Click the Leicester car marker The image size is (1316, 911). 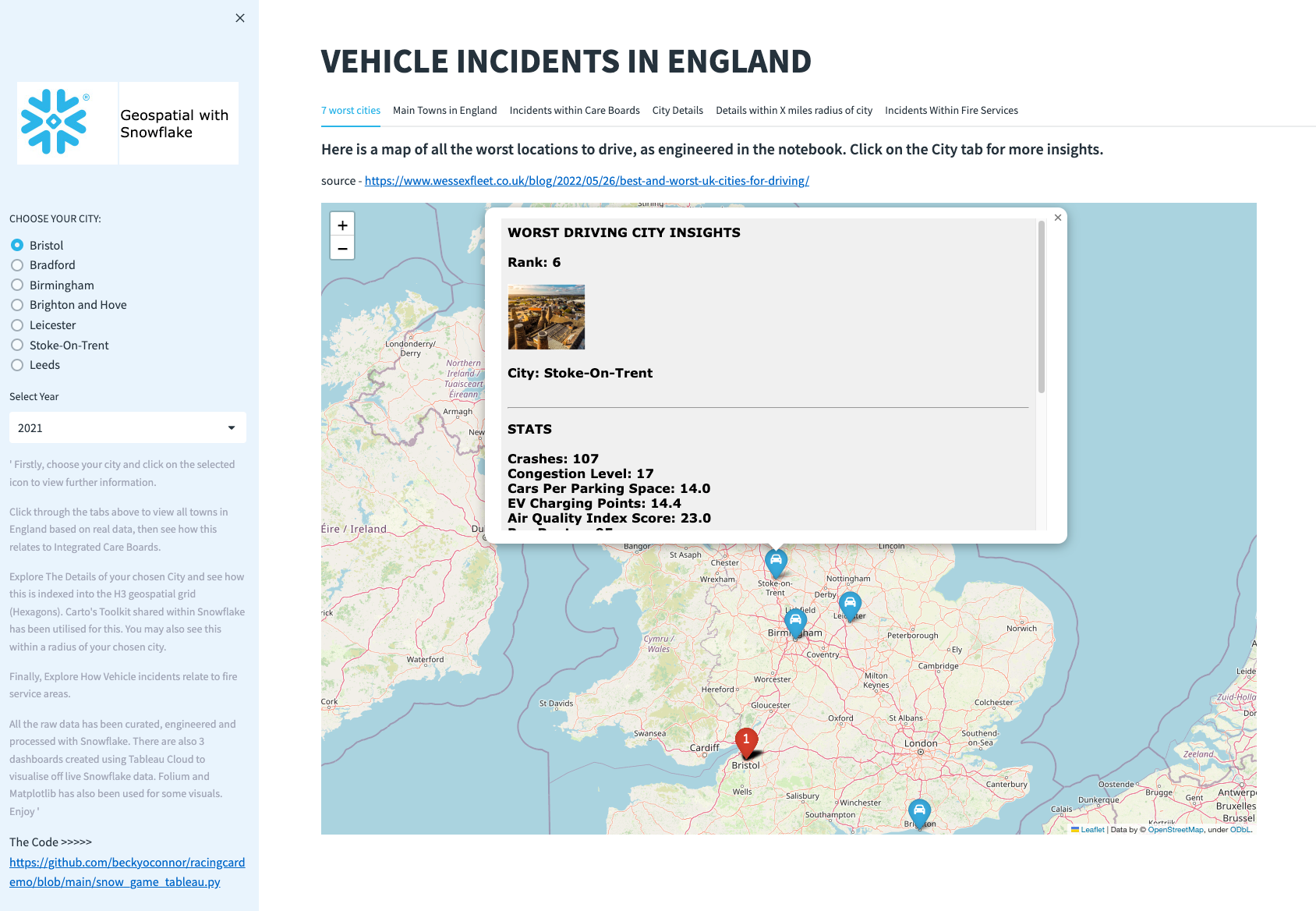[x=850, y=604]
